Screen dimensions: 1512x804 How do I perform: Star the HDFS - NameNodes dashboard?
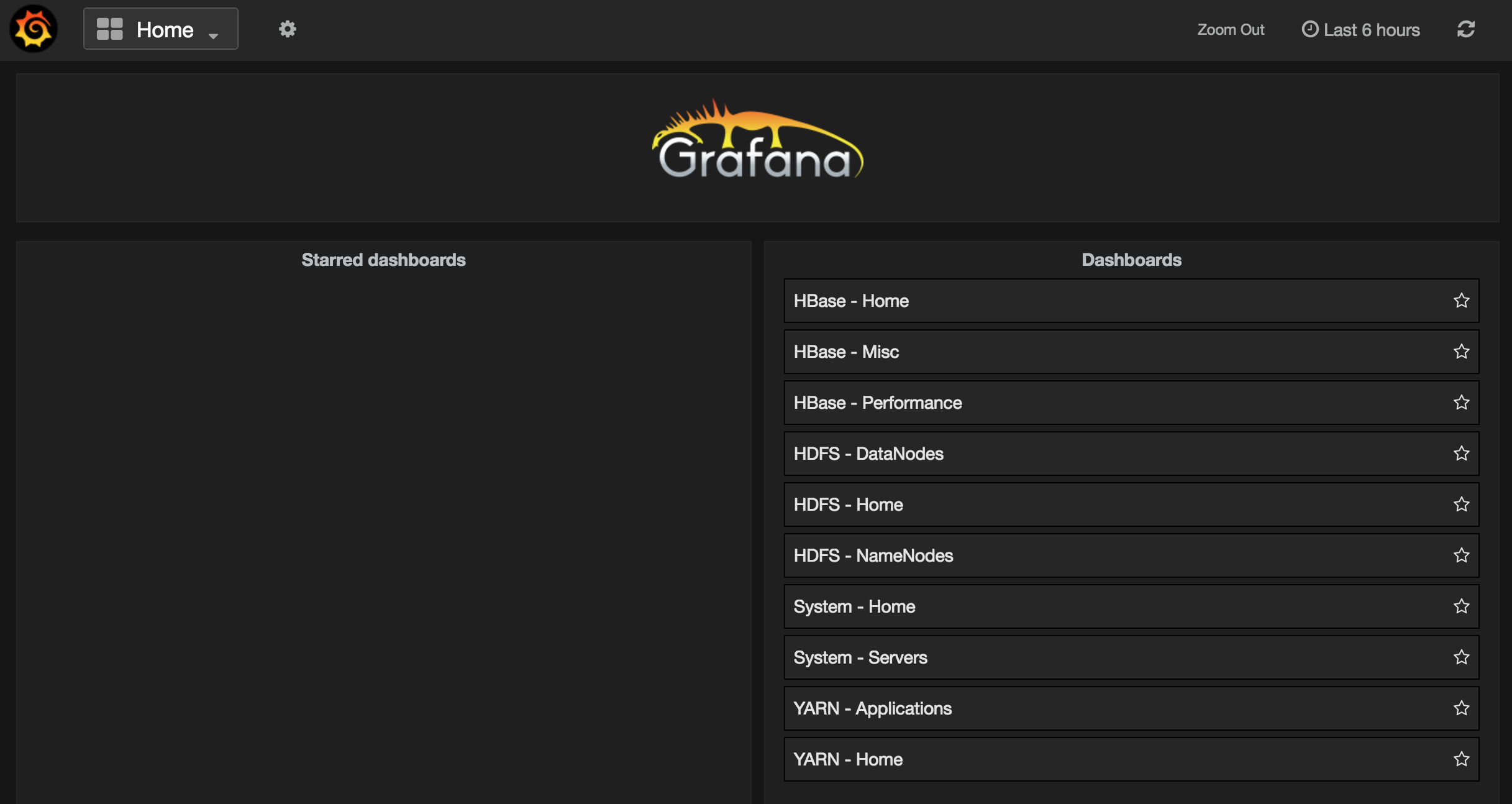1461,555
